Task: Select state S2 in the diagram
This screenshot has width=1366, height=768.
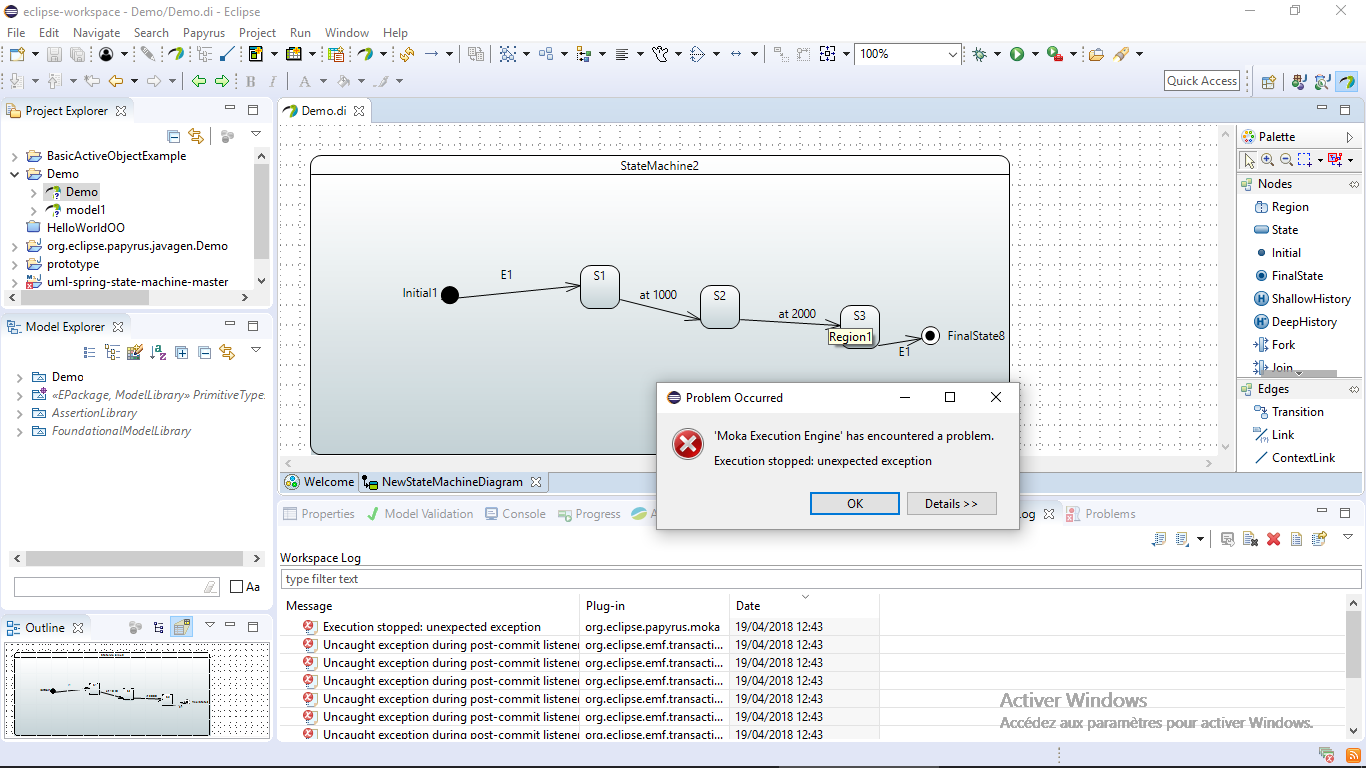Action: [x=719, y=307]
